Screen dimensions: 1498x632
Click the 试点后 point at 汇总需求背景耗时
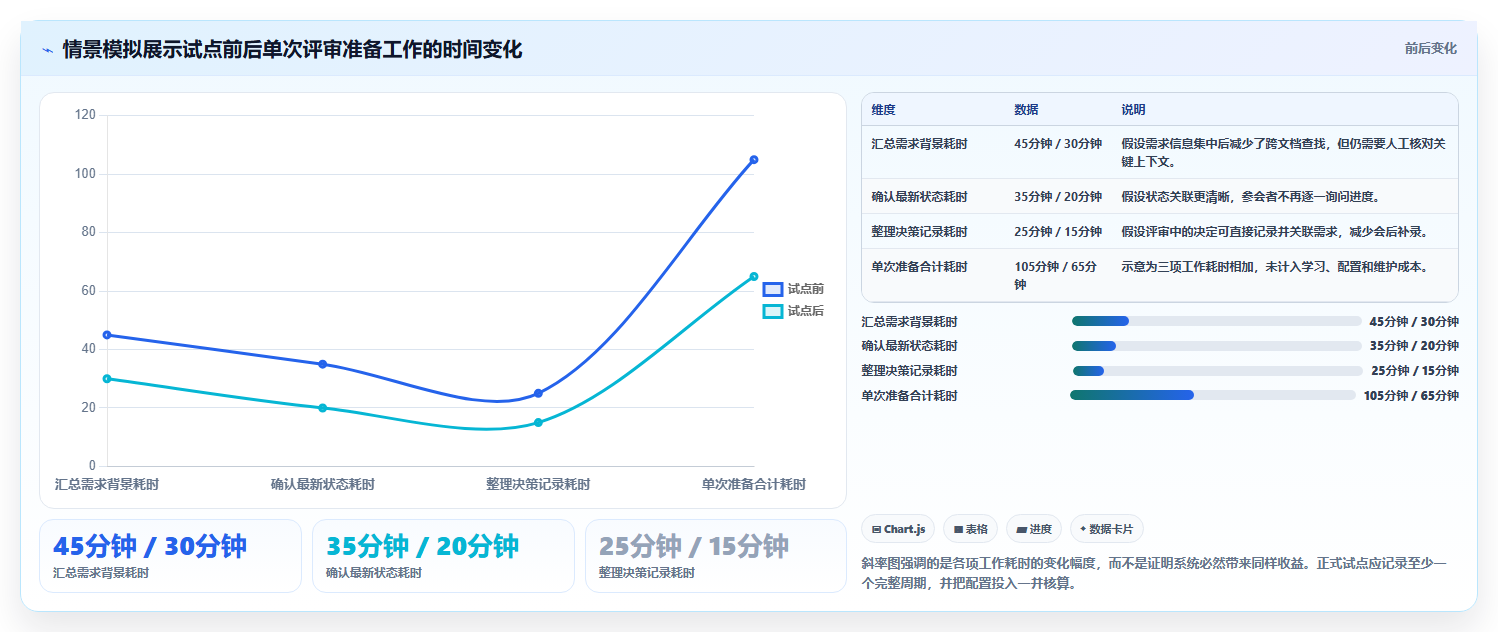point(107,379)
